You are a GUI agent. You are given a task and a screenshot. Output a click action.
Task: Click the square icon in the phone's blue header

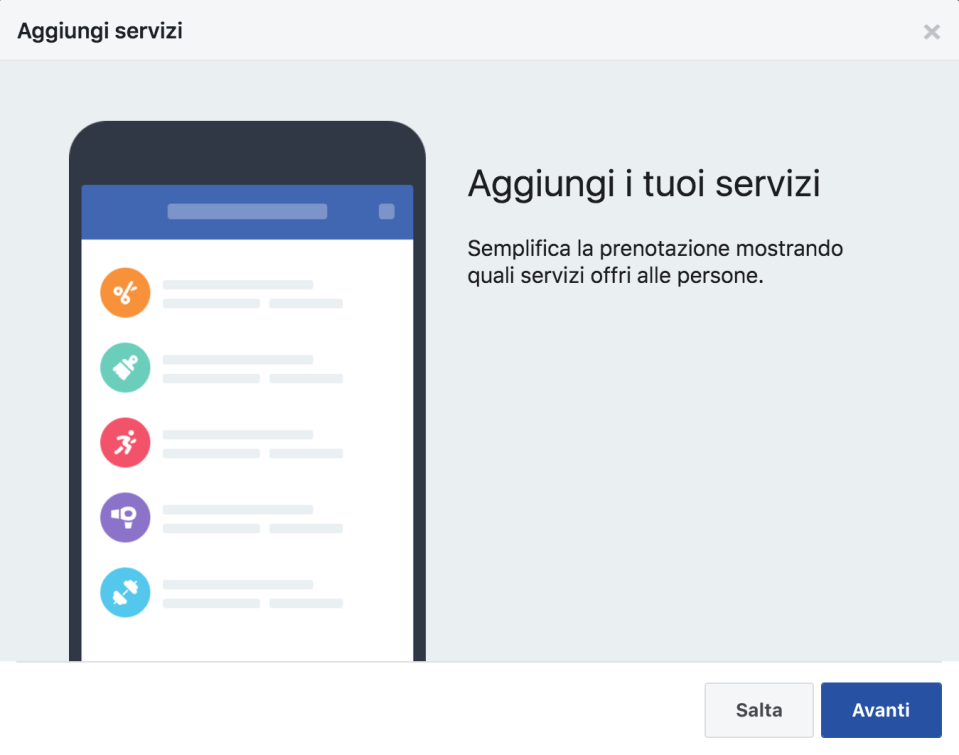pyautogui.click(x=388, y=211)
